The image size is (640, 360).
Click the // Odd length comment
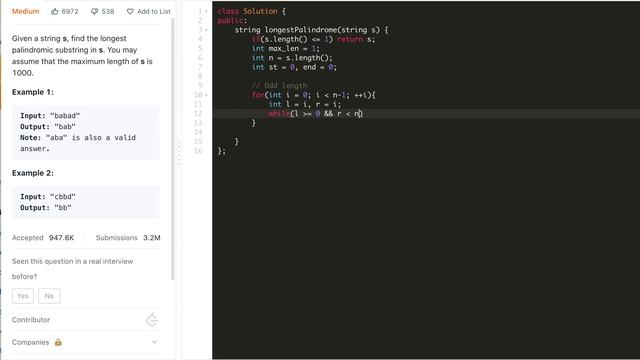(280, 86)
